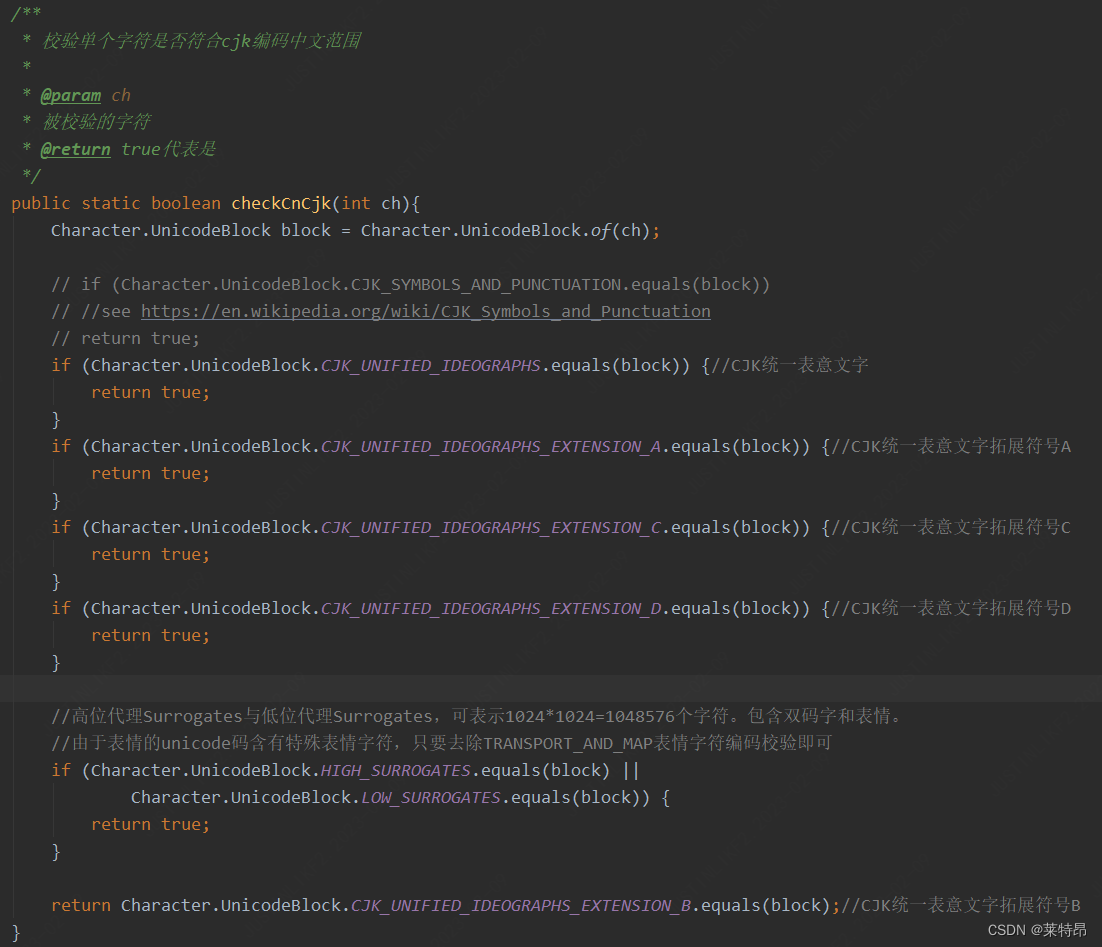The height and width of the screenshot is (947, 1102).
Task: Click the commented CJK_SYMBOLS_AND_PUNCTUATION line
Action: tap(410, 285)
